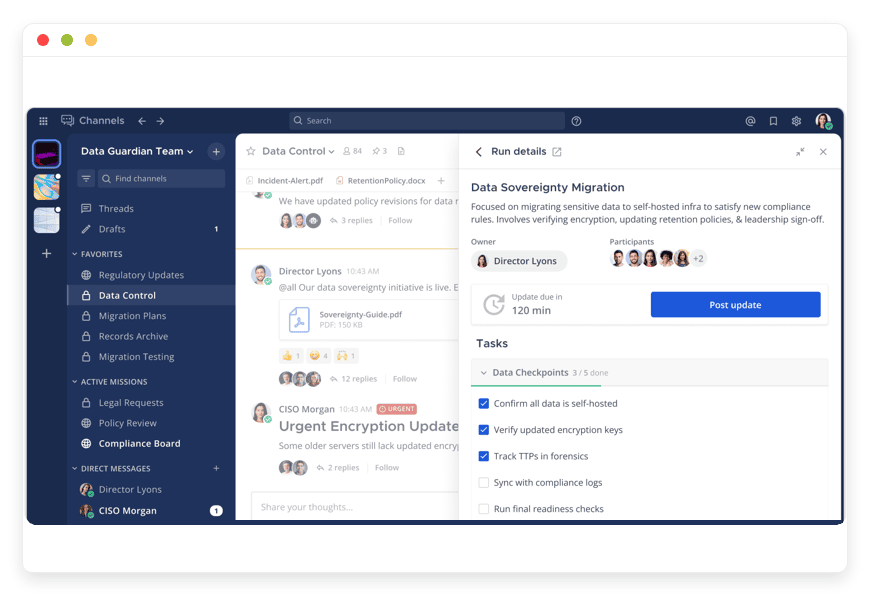Click the Post update button

tap(735, 305)
